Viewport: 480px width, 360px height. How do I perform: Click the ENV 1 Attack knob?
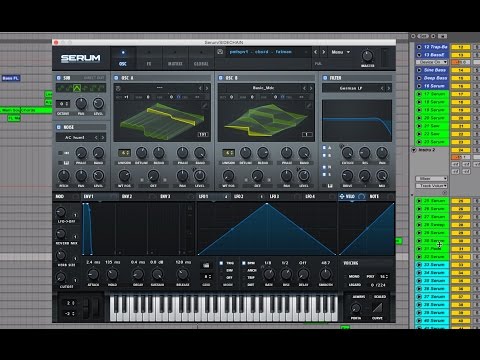click(93, 275)
